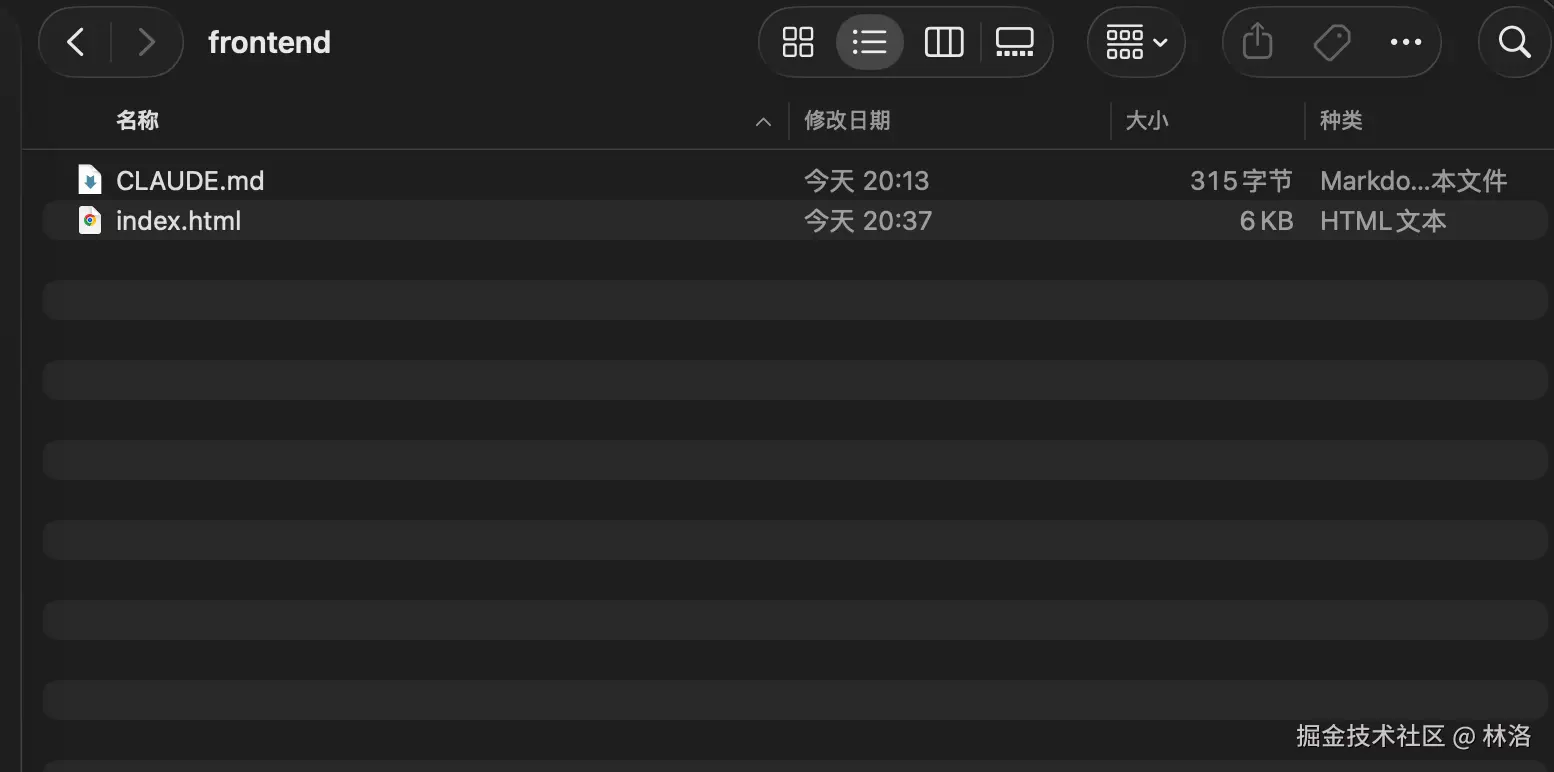Viewport: 1554px width, 772px height.
Task: Toggle sort order chevron in 名称 header
Action: tap(763, 122)
